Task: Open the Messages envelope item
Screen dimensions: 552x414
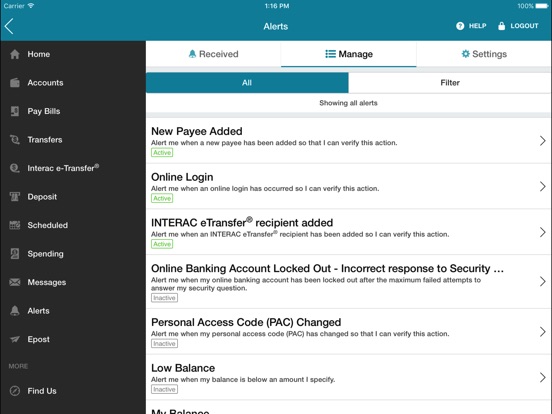Action: tap(73, 282)
